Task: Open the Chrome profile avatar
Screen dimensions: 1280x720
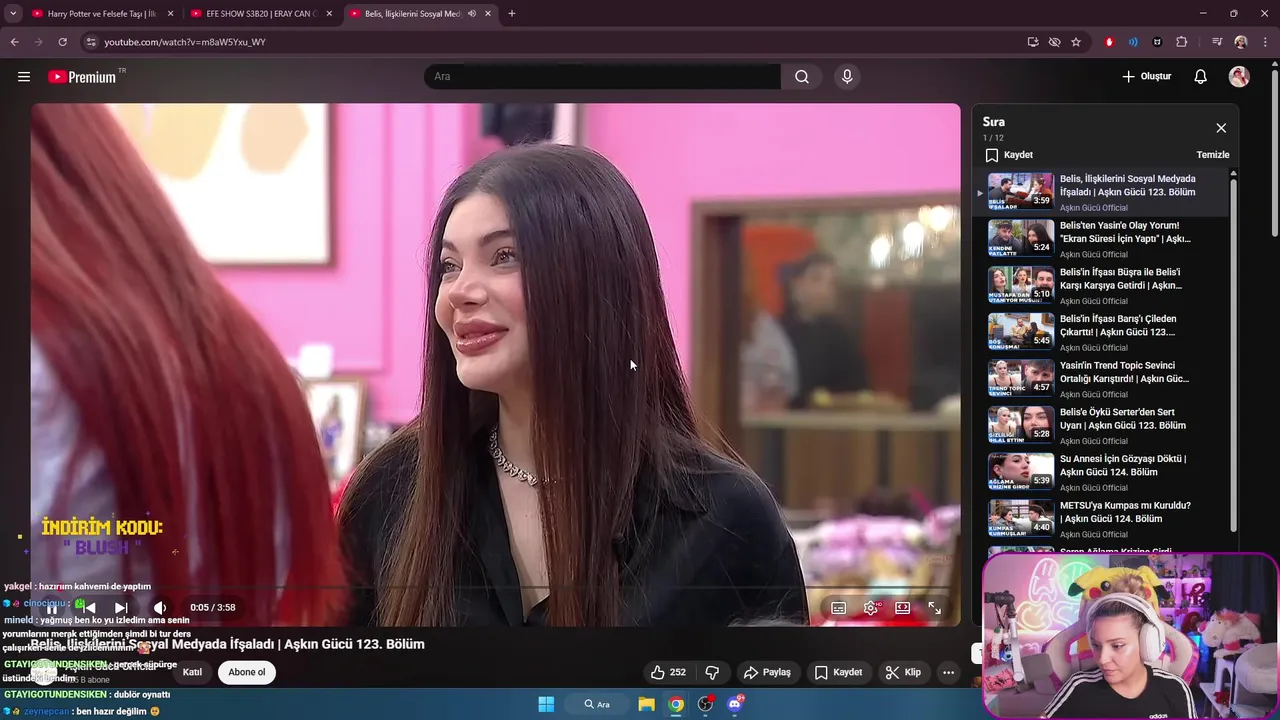Action: coord(1241,42)
